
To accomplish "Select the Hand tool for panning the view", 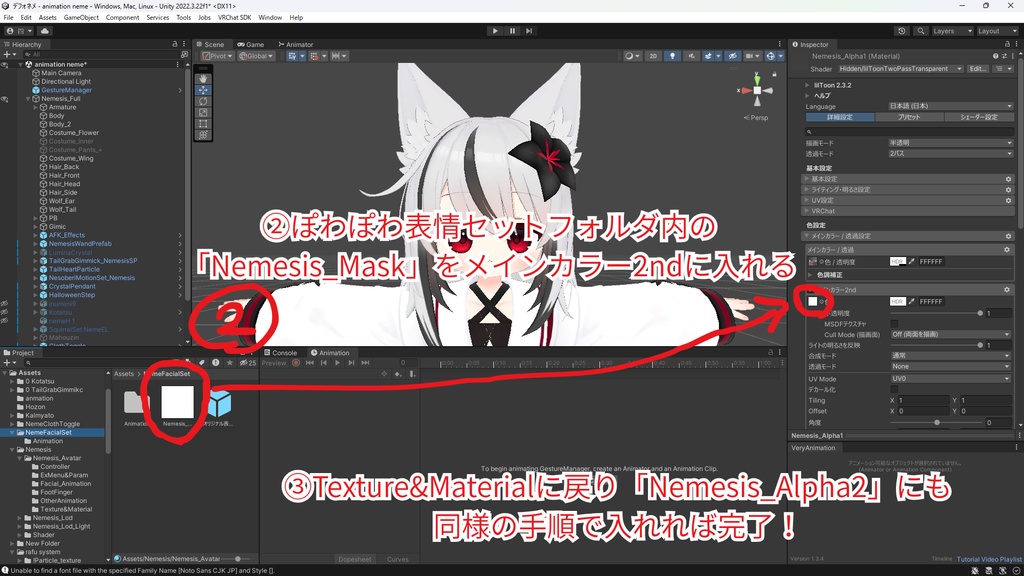I will (203, 79).
